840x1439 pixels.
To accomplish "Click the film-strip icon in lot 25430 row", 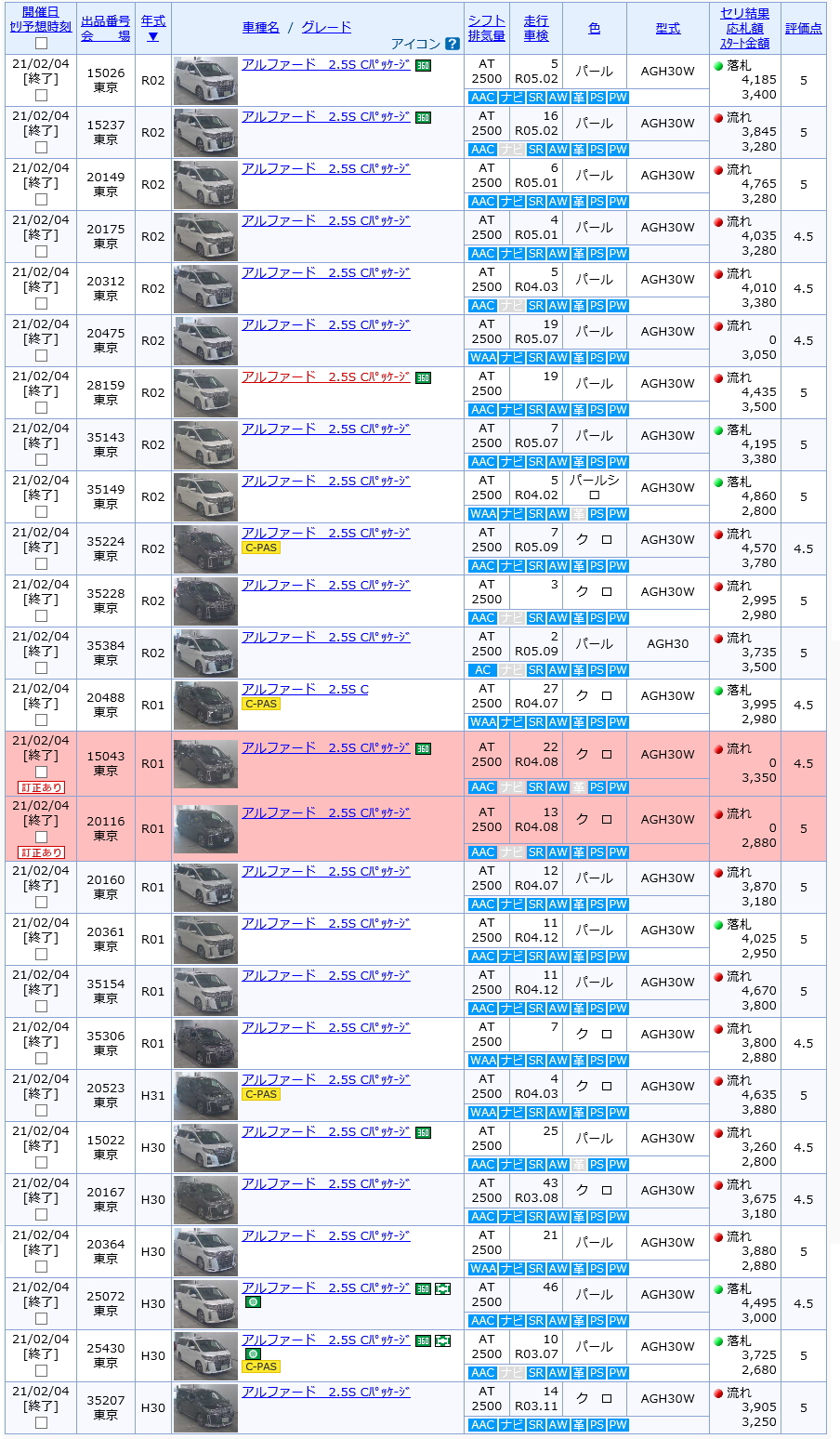I will click(443, 1341).
